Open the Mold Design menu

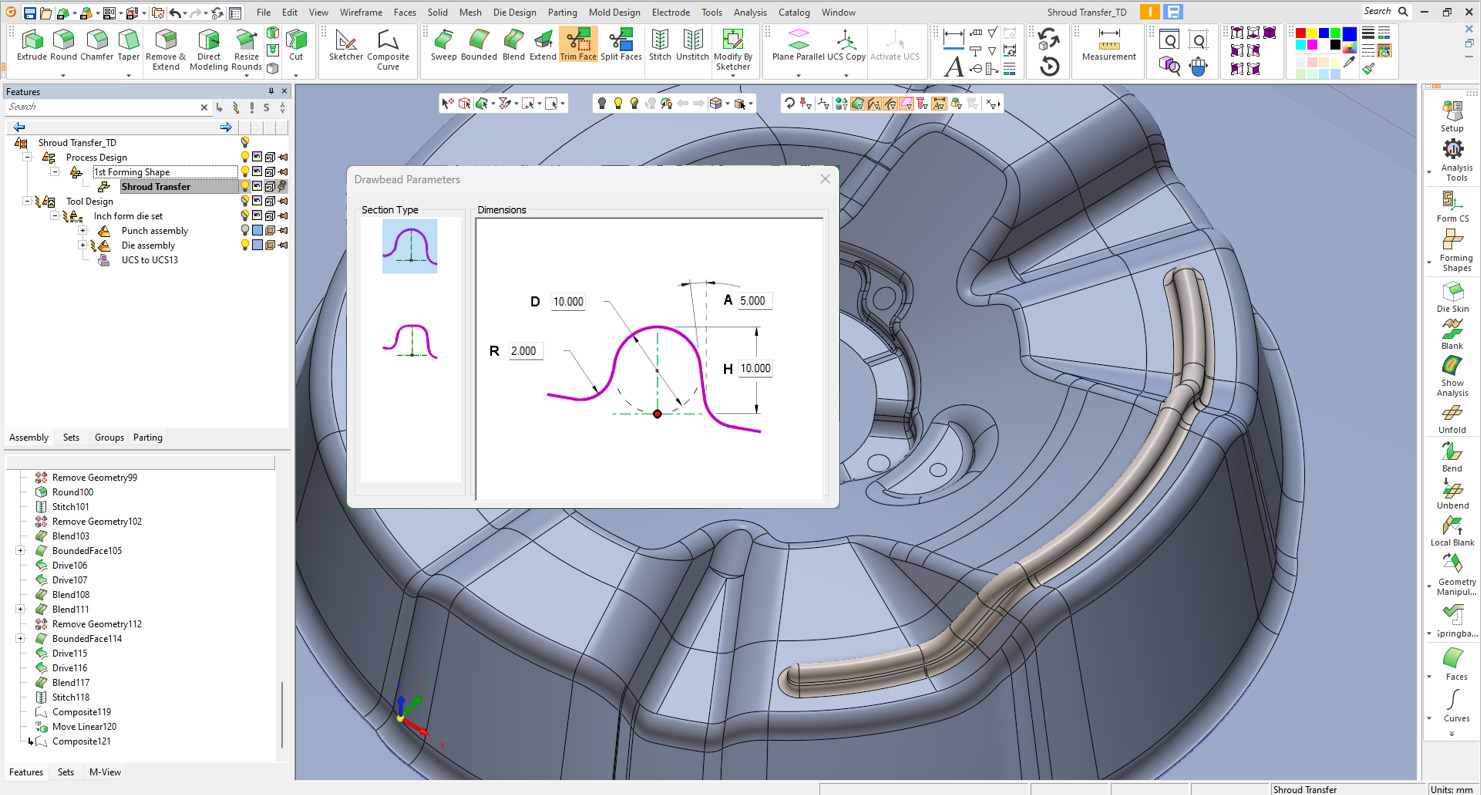click(614, 12)
